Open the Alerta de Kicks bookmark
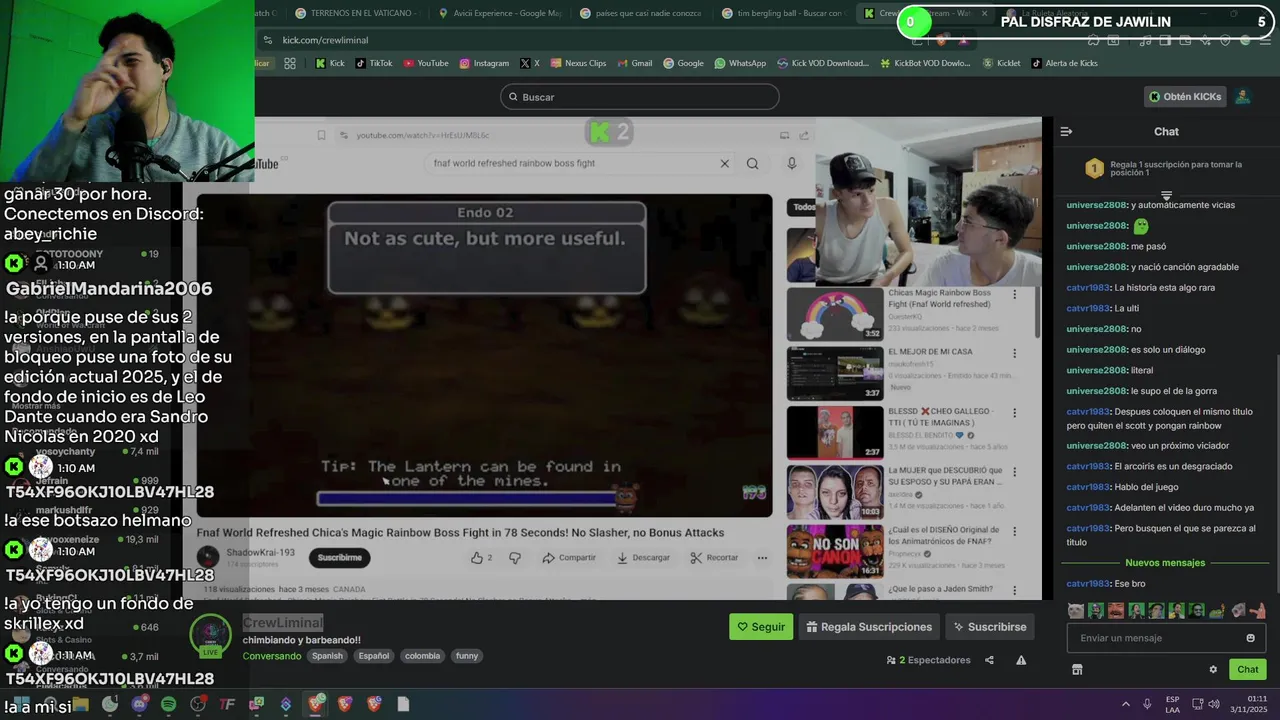 tap(1064, 63)
